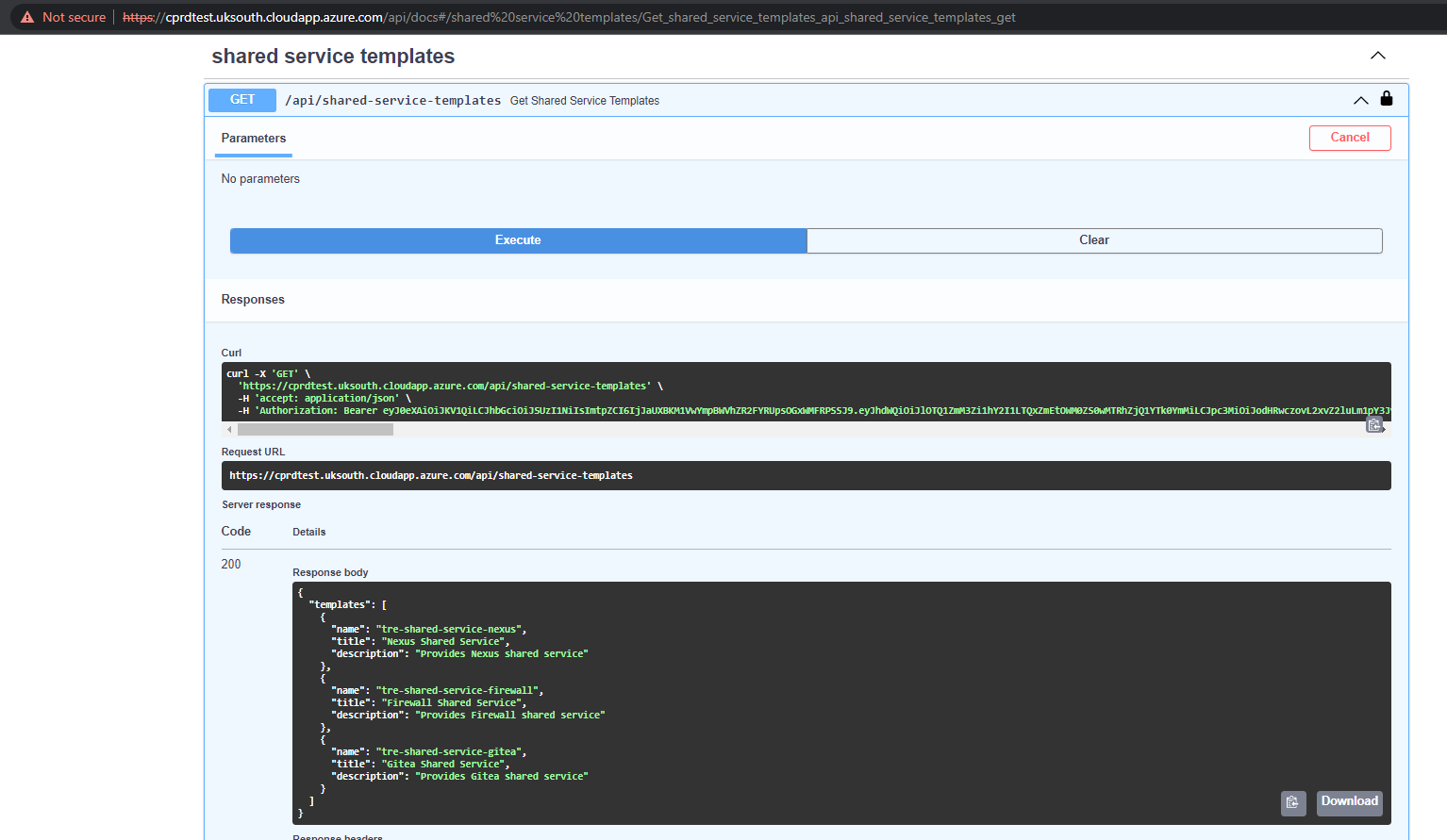Click the horizontal scrollbar under the curl block
The image size is (1447, 840).
tap(316, 429)
